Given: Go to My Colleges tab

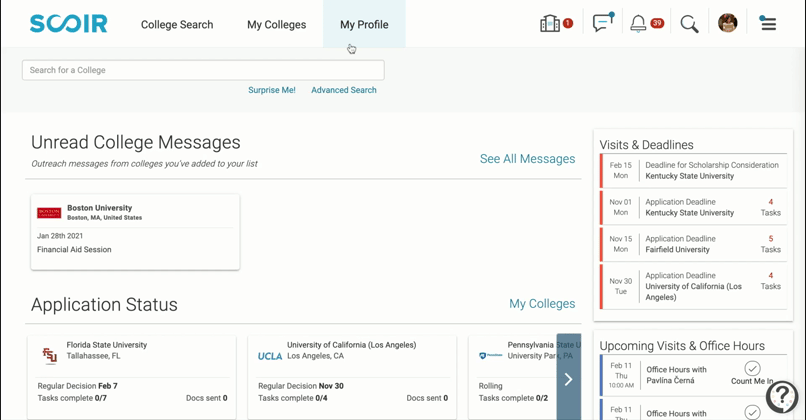Looking at the screenshot, I should [277, 24].
